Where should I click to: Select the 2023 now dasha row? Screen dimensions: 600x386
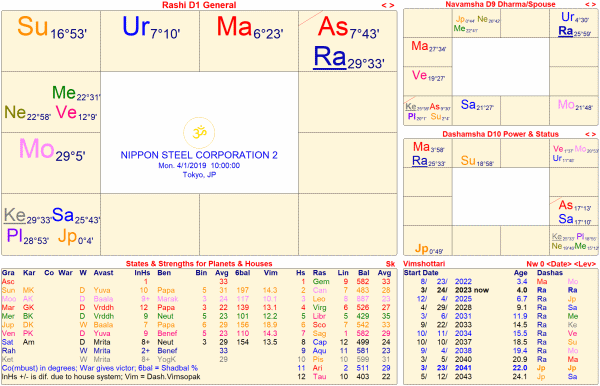pyautogui.click(x=500, y=290)
